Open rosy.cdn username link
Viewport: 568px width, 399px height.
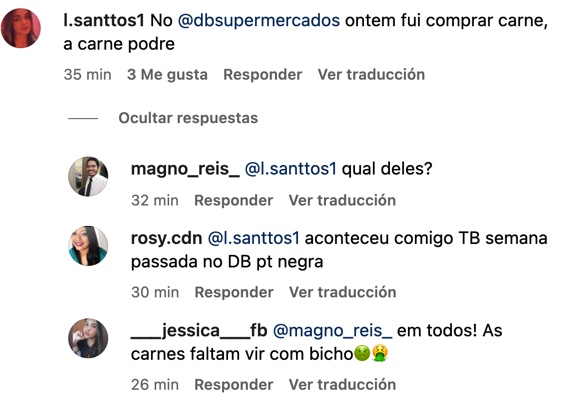point(166,238)
